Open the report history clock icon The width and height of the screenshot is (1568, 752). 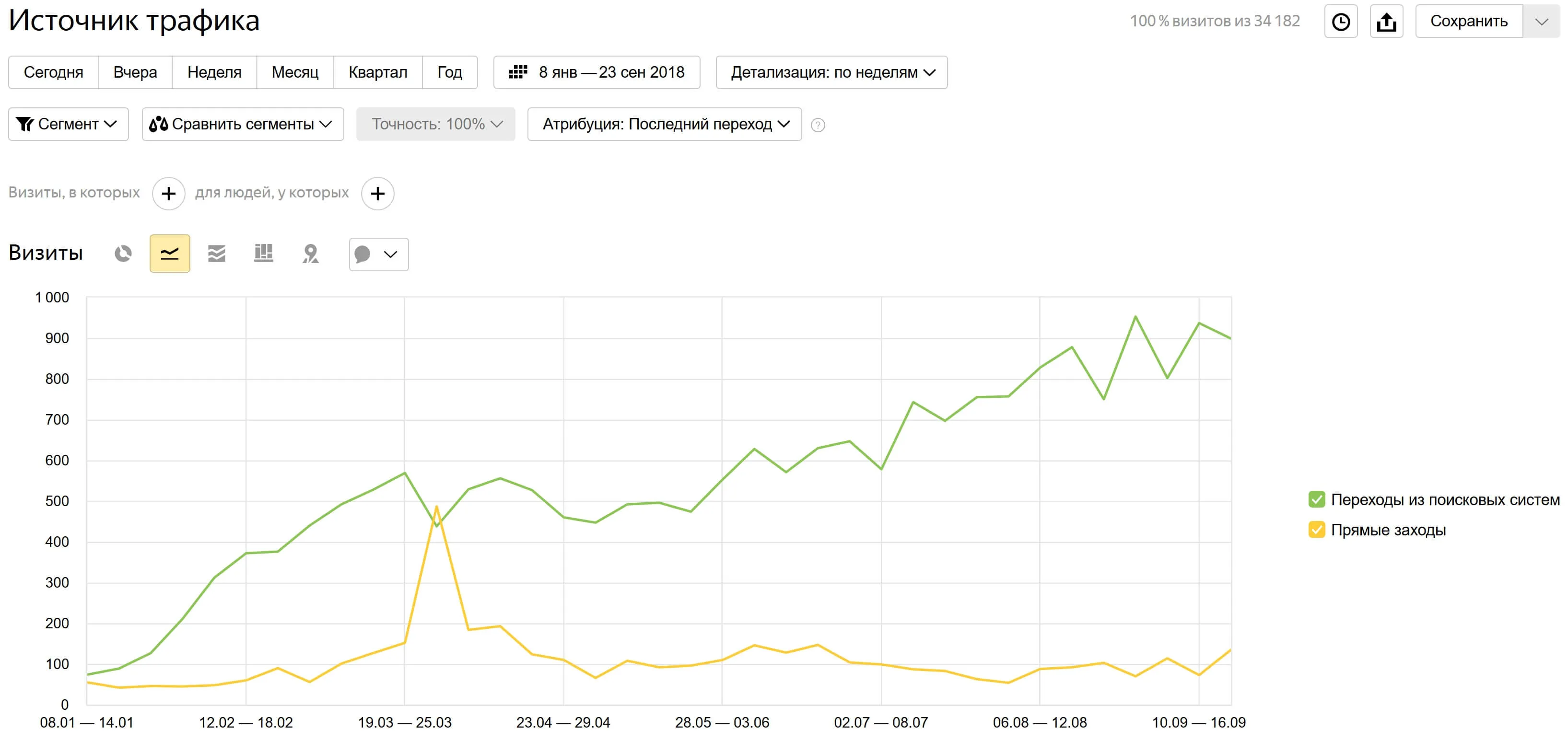[x=1341, y=21]
